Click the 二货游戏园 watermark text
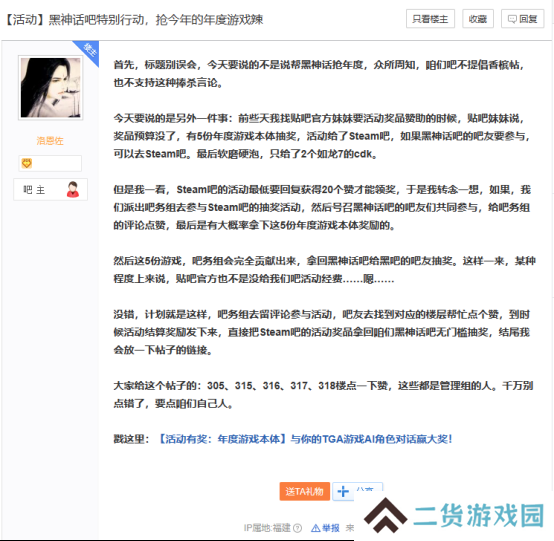 [478, 516]
